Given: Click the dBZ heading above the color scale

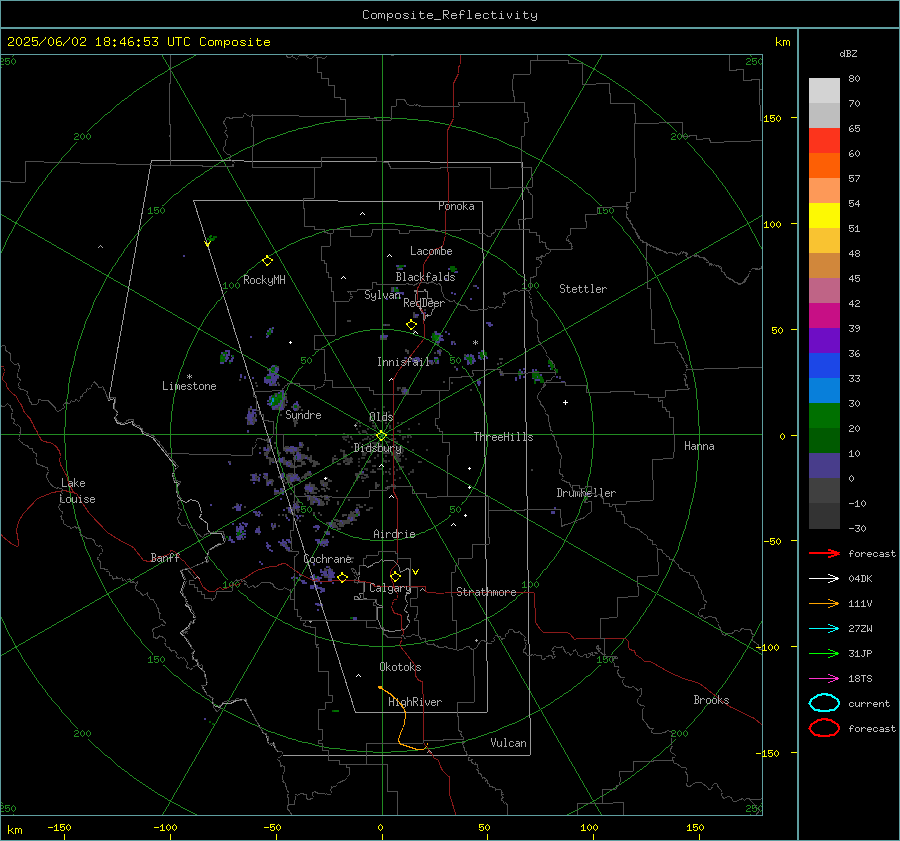Looking at the screenshot, I should (x=848, y=54).
